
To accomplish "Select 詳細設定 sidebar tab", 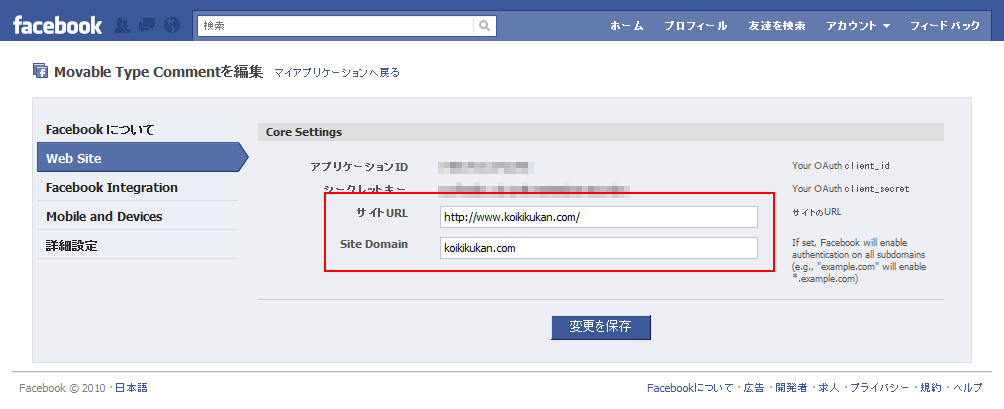I will (x=138, y=245).
